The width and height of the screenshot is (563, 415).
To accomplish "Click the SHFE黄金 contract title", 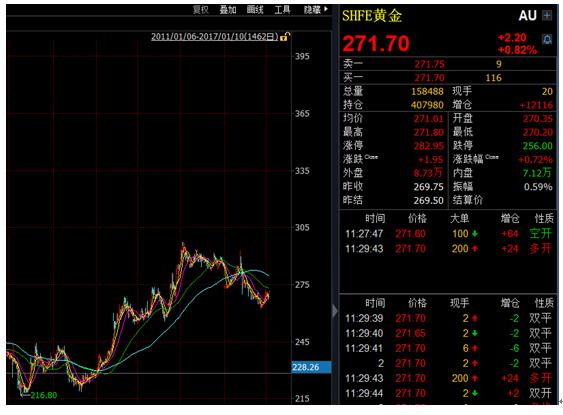I will point(372,16).
